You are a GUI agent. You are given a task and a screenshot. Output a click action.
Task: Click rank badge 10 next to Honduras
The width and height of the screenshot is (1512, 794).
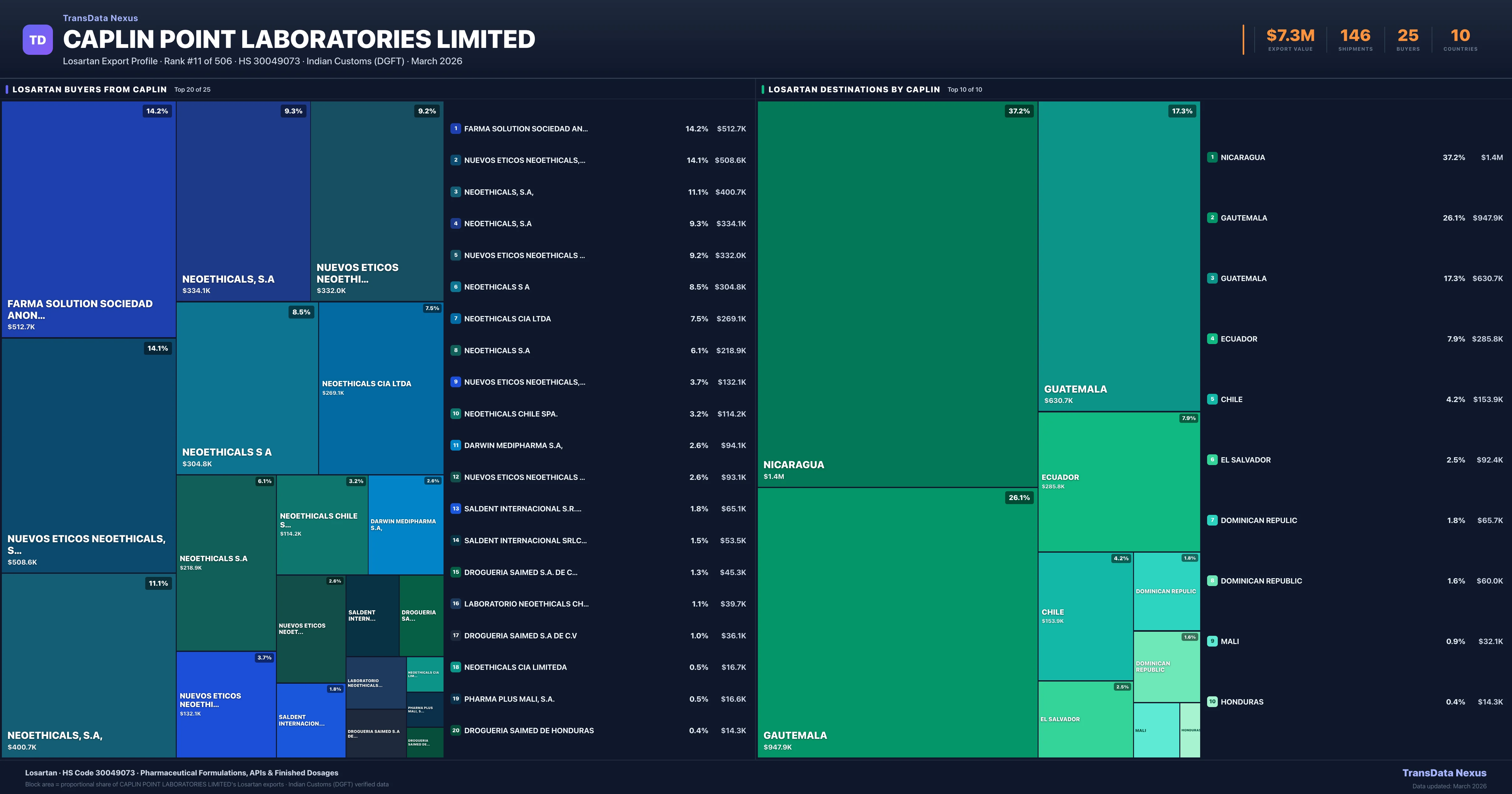(x=1212, y=702)
